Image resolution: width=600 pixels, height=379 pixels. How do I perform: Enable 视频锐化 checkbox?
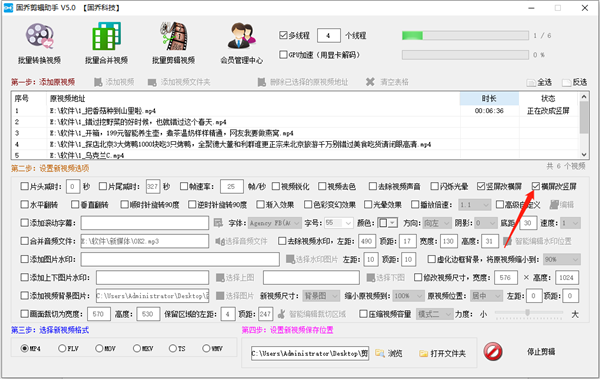[x=276, y=186]
